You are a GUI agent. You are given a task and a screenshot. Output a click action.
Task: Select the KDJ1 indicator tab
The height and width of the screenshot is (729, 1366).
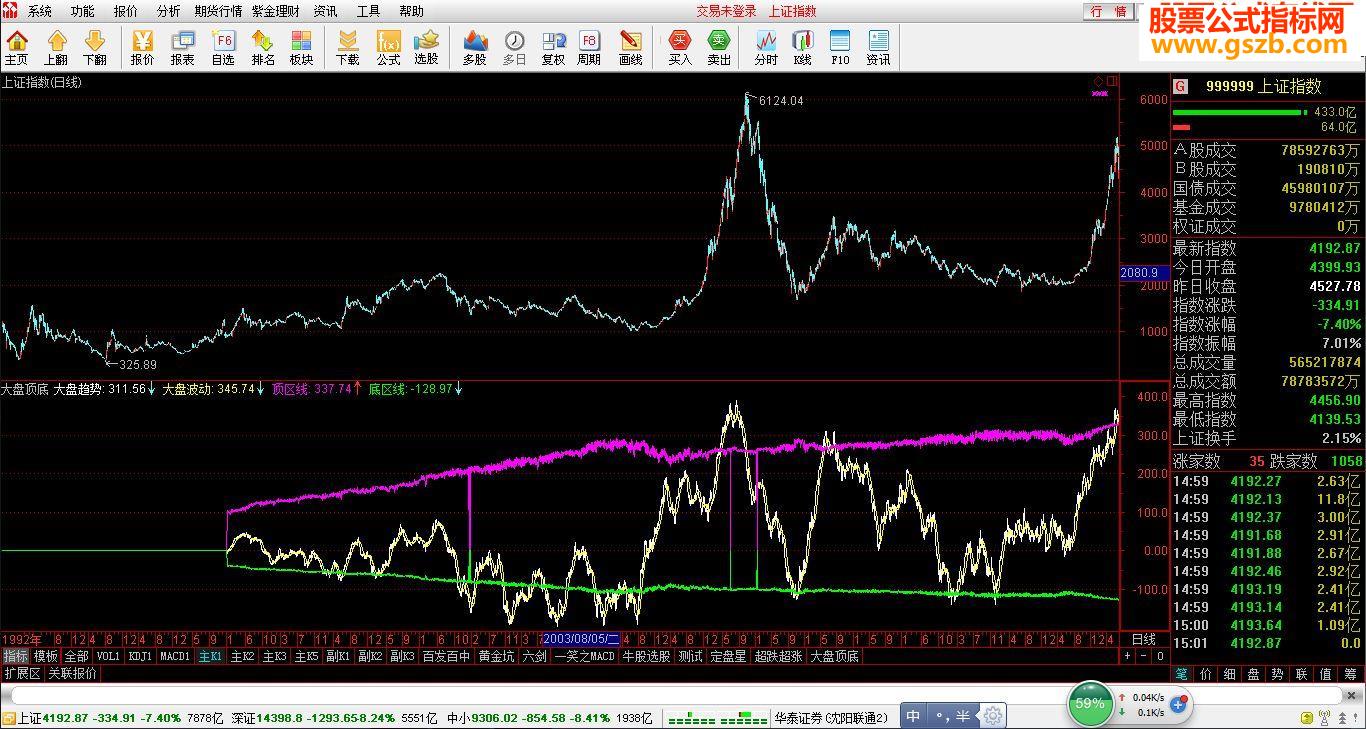coord(141,657)
